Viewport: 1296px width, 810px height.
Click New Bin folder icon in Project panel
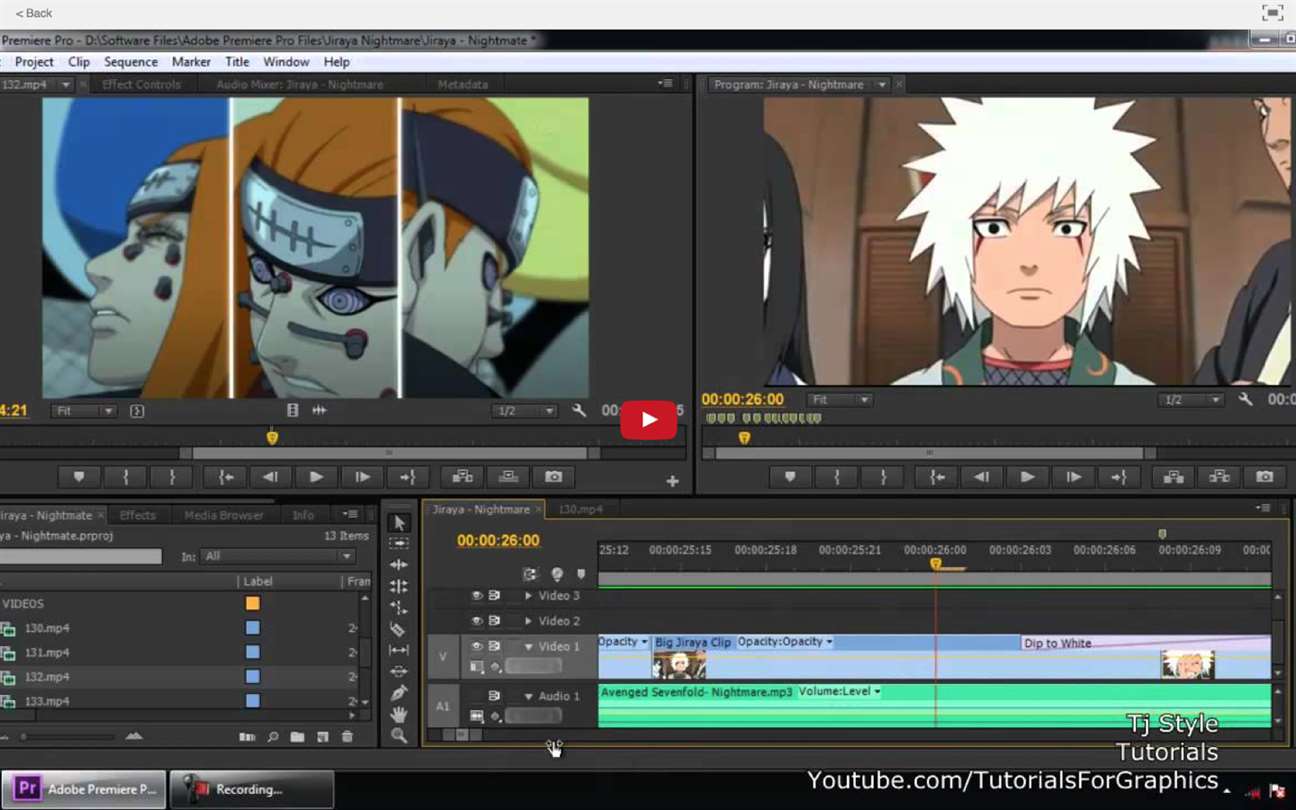click(297, 737)
